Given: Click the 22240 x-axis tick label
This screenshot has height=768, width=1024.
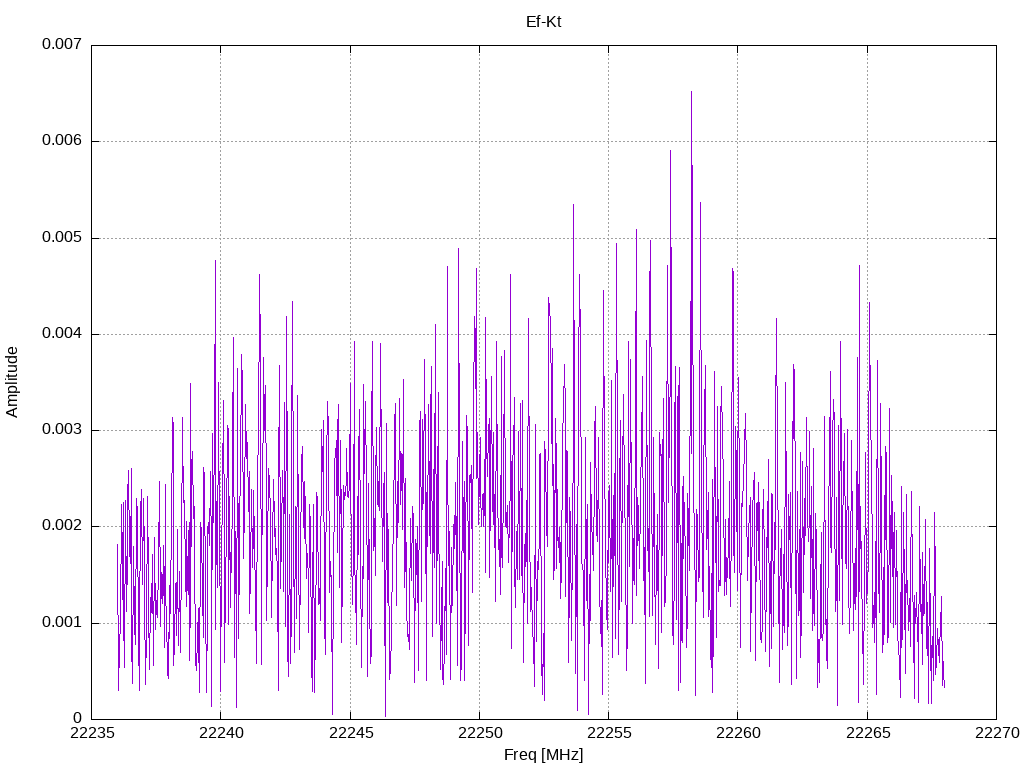Looking at the screenshot, I should click(x=221, y=733).
